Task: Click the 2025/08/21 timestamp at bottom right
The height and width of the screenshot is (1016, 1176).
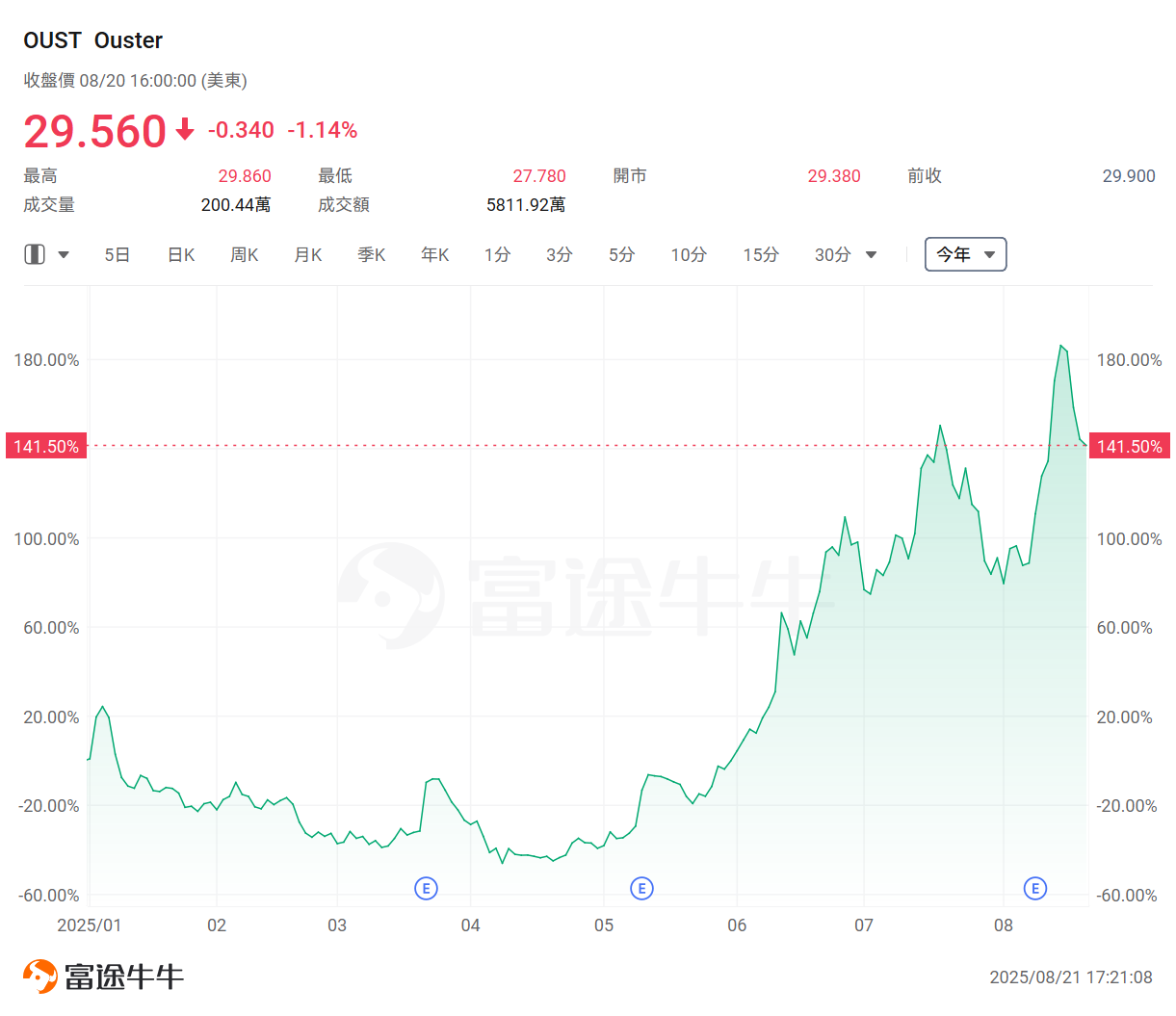Action: tap(1071, 977)
